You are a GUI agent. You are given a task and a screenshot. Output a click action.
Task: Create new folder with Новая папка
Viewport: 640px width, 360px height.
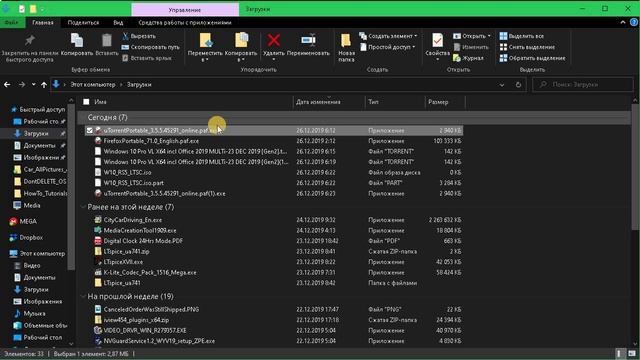pyautogui.click(x=346, y=47)
